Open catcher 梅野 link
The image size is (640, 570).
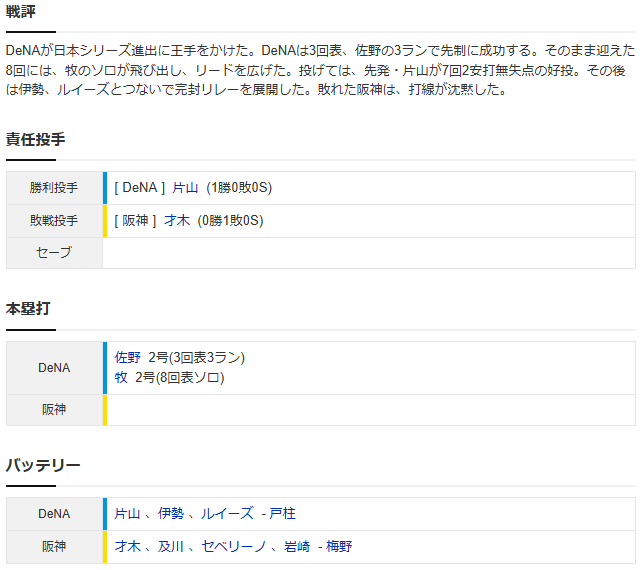pyautogui.click(x=339, y=547)
